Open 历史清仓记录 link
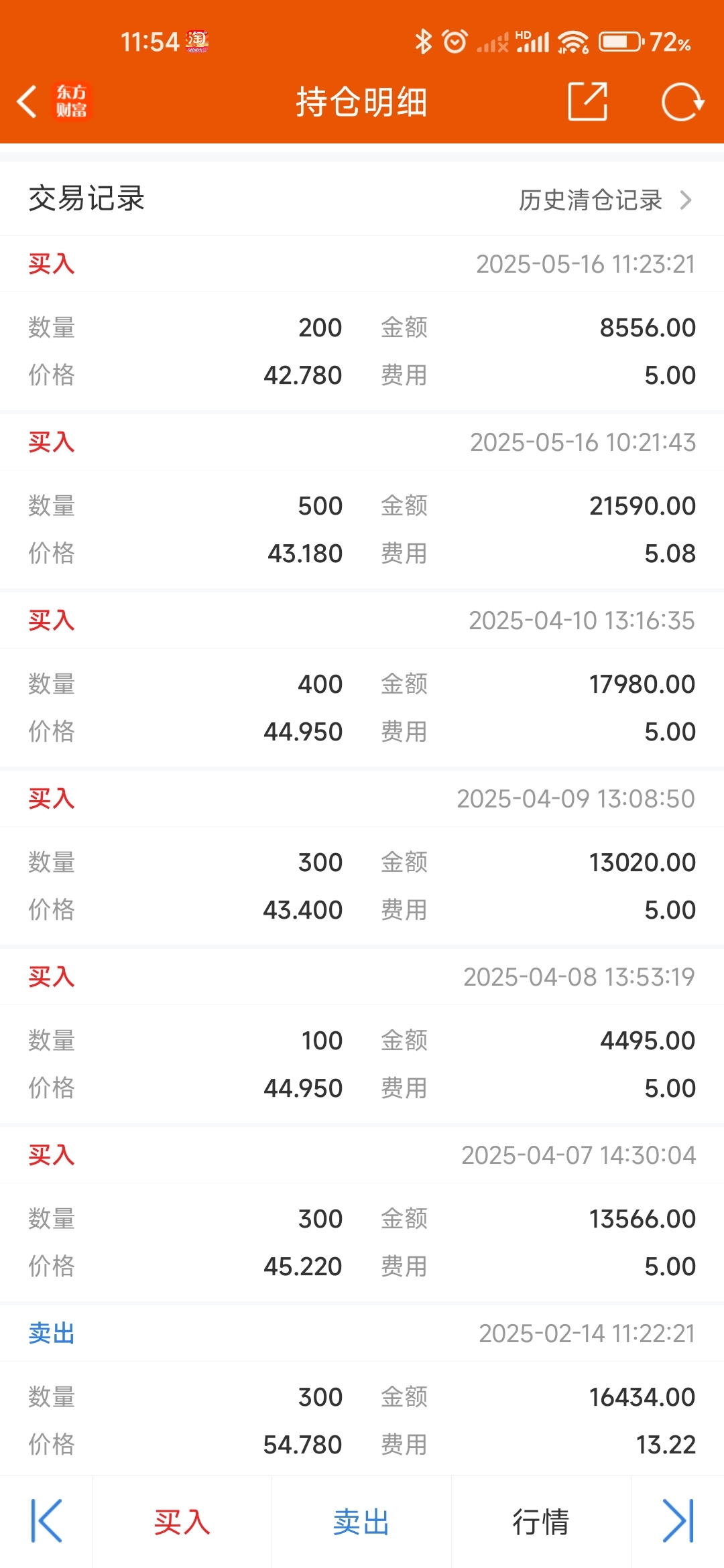The height and width of the screenshot is (1568, 724). (591, 200)
